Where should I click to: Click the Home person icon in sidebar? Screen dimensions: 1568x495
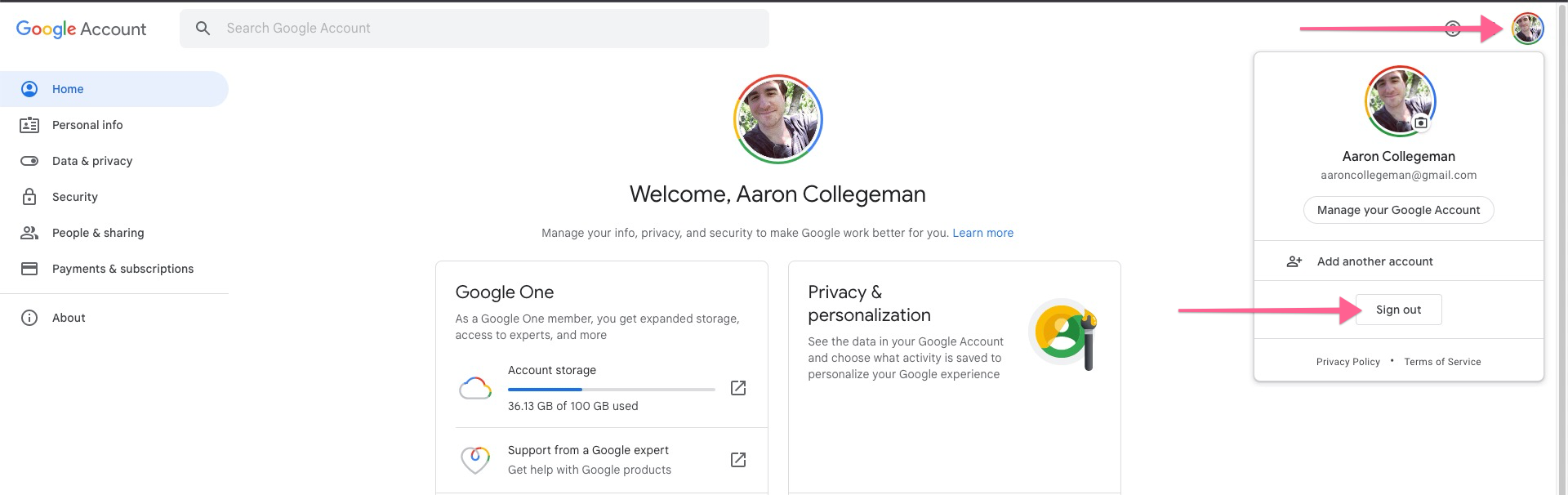(x=29, y=89)
